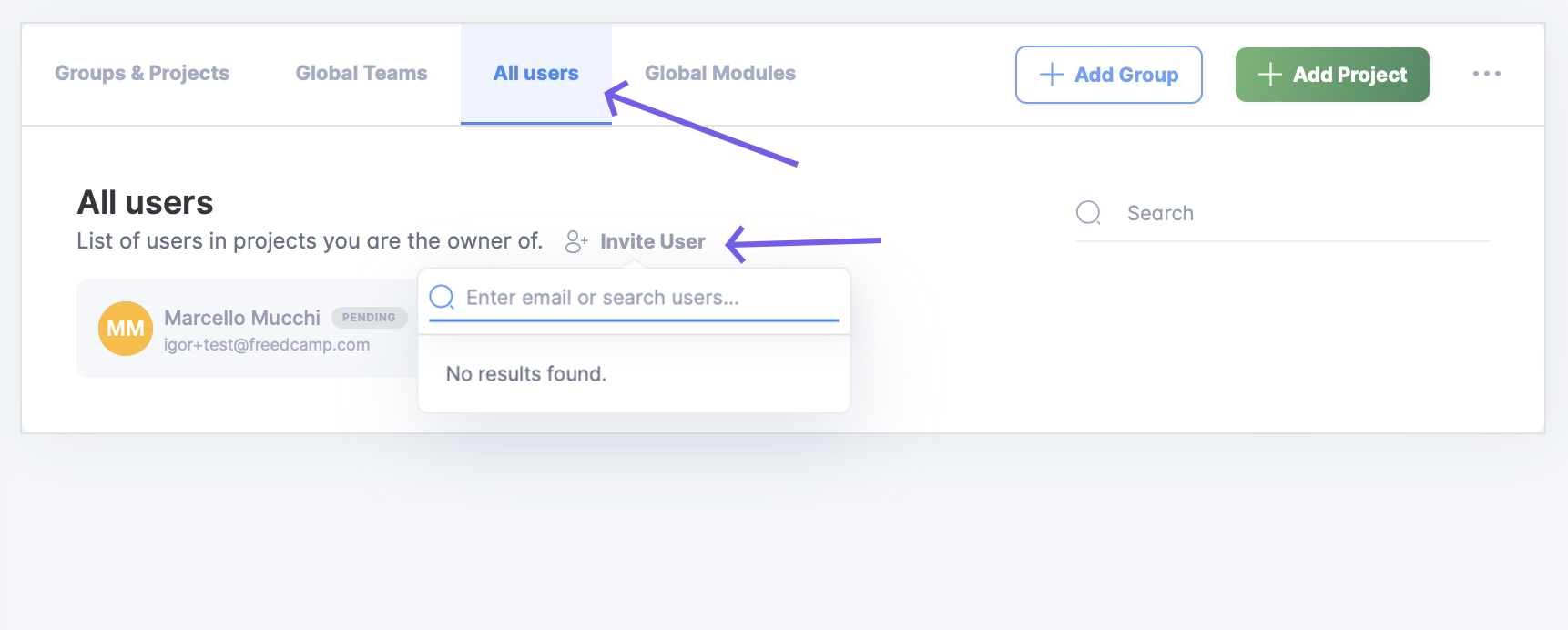Open the three-dot more options menu
The image size is (1568, 630).
point(1486,74)
